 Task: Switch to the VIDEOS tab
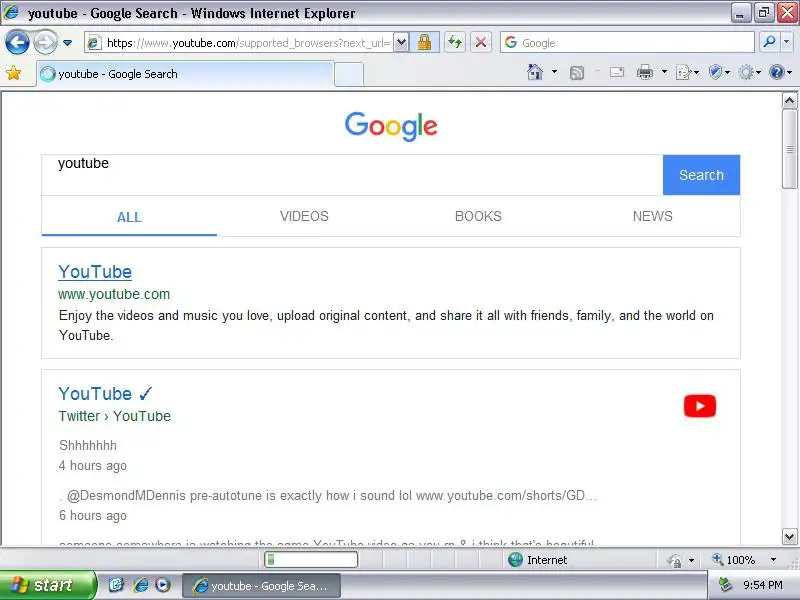pos(304,216)
